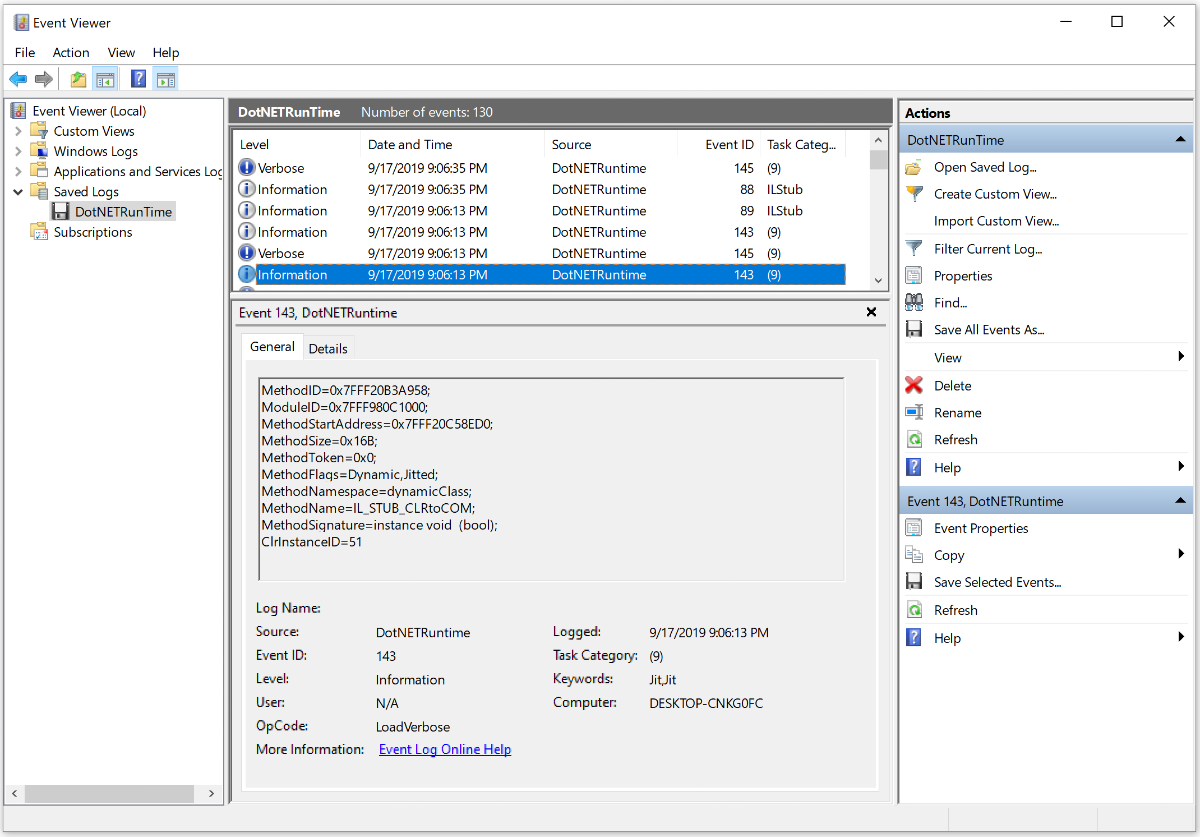Click the red X Delete icon
The height and width of the screenshot is (837, 1200).
(x=914, y=385)
